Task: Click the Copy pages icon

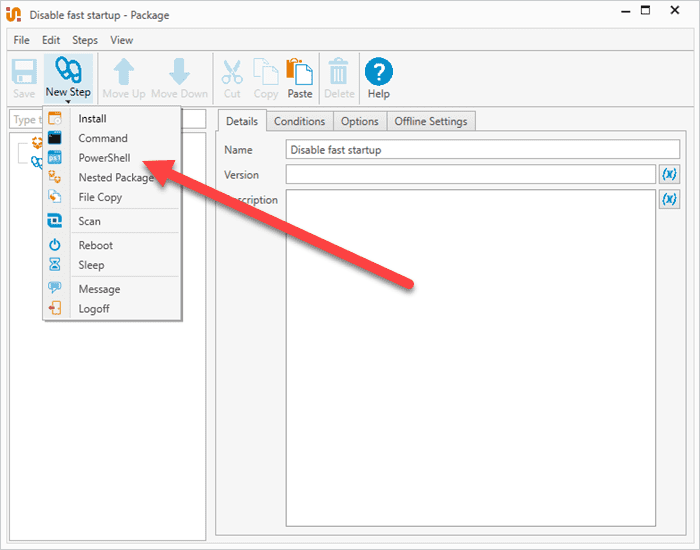Action: point(266,71)
